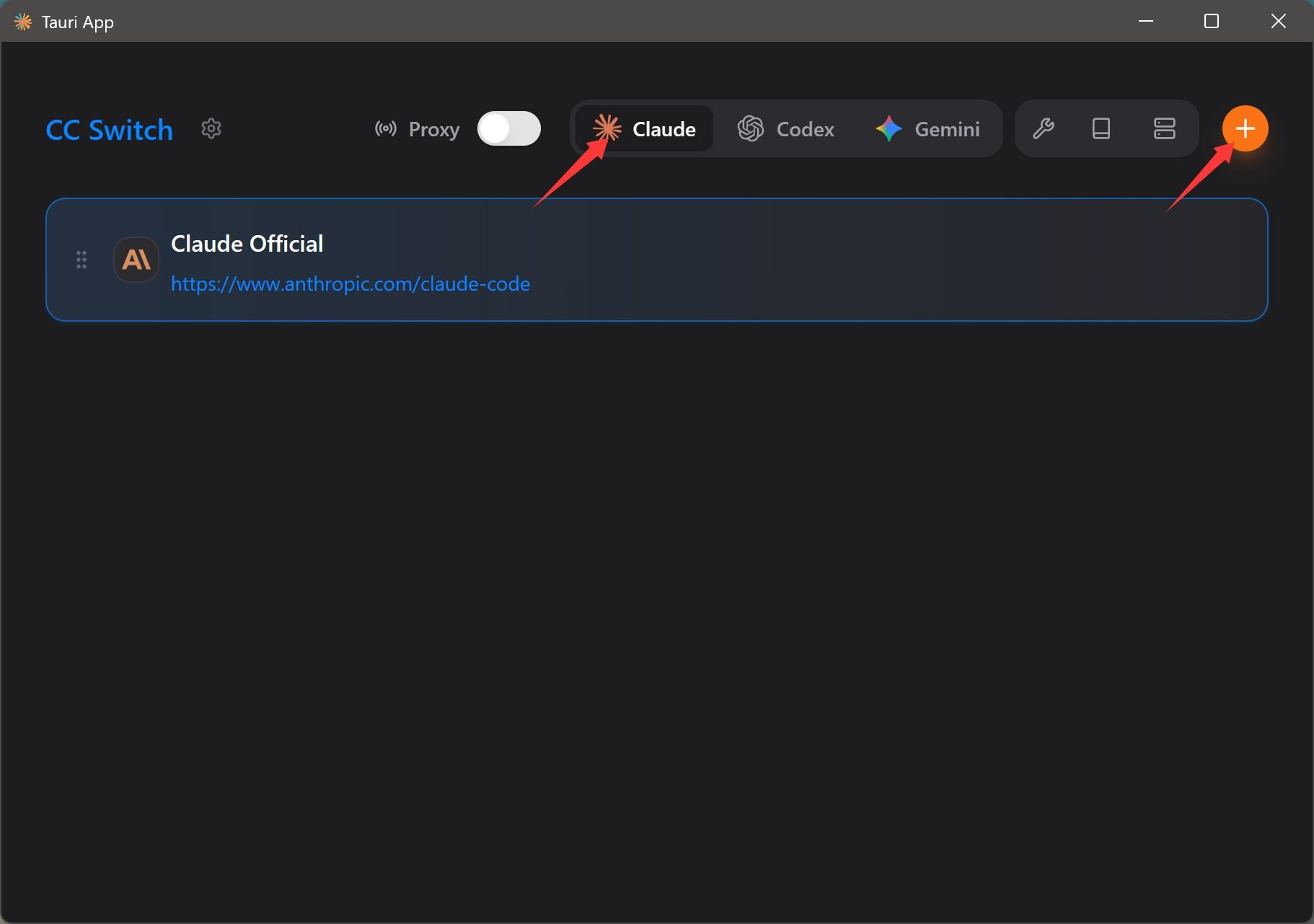Click the Anthropic logo on provider card
Image resolution: width=1314 pixels, height=924 pixels.
(136, 260)
